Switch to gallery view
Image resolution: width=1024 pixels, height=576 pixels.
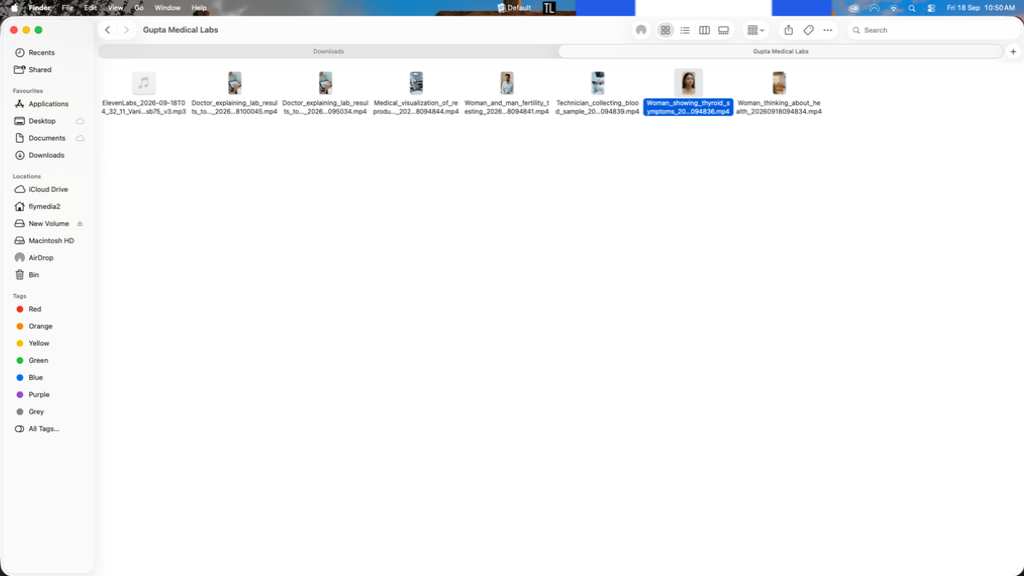point(724,30)
